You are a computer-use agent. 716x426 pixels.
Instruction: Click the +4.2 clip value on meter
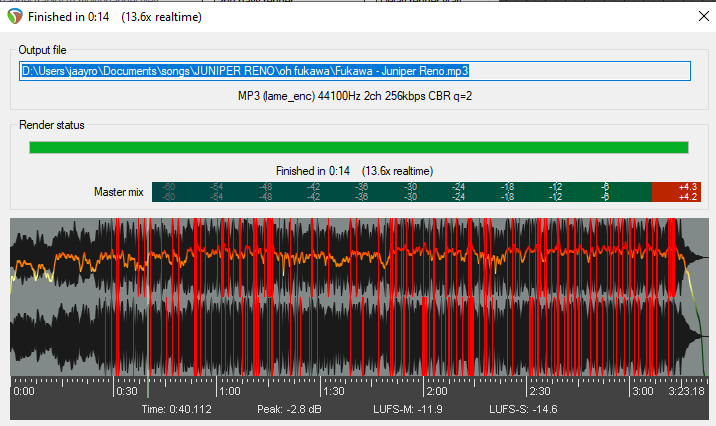[x=688, y=197]
